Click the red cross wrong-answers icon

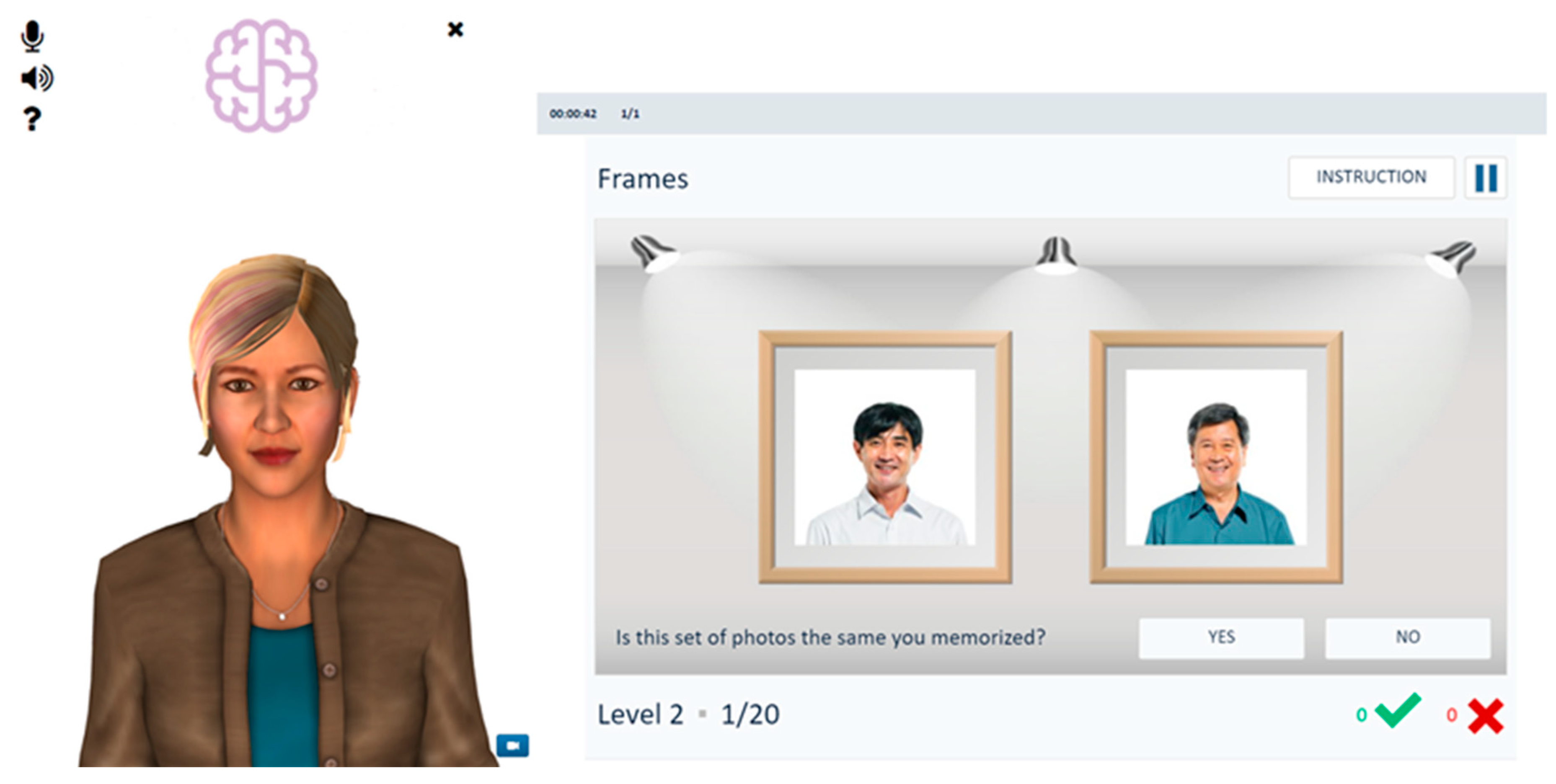click(1485, 716)
